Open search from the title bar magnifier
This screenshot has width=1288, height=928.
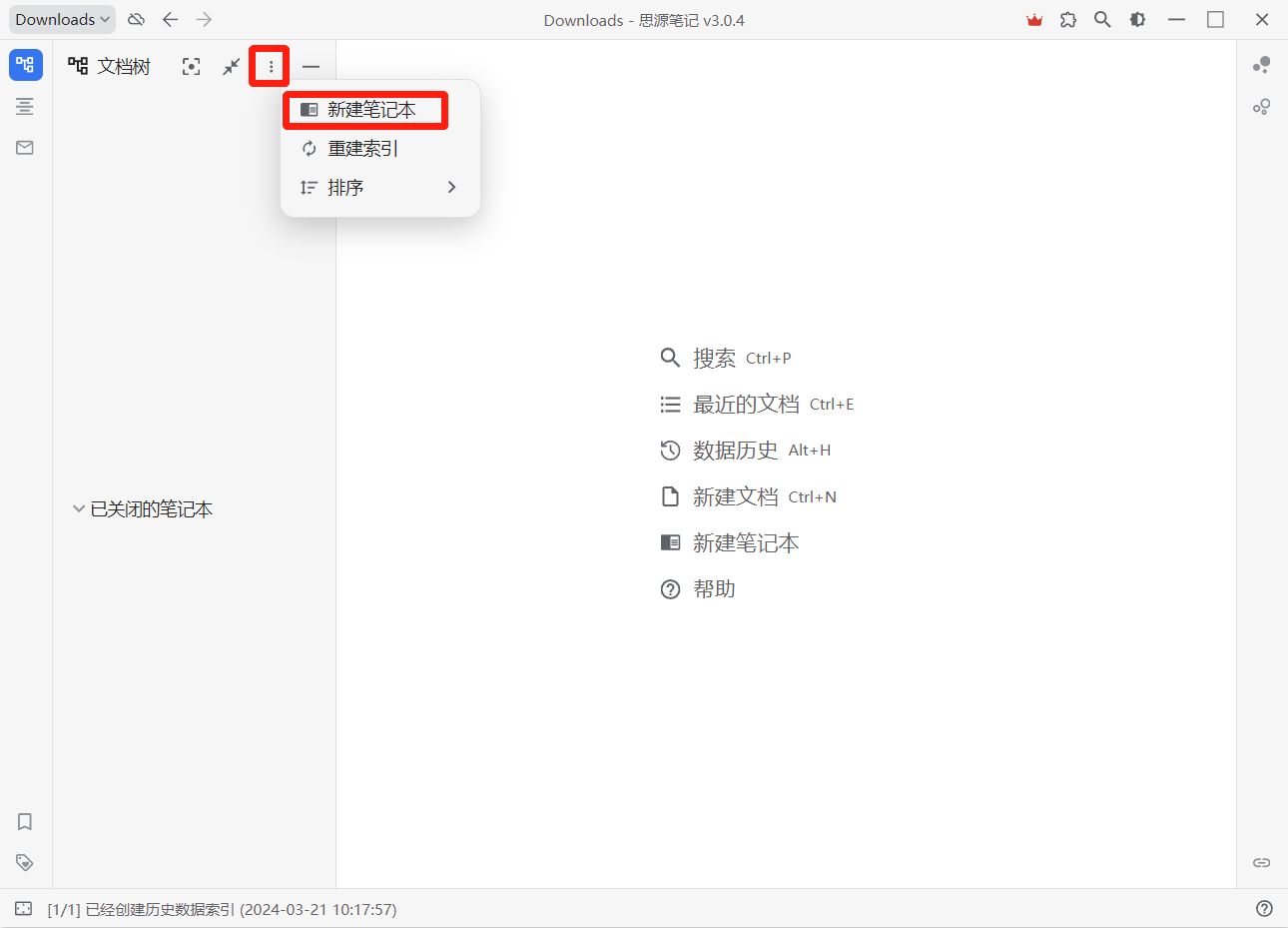click(x=1102, y=19)
